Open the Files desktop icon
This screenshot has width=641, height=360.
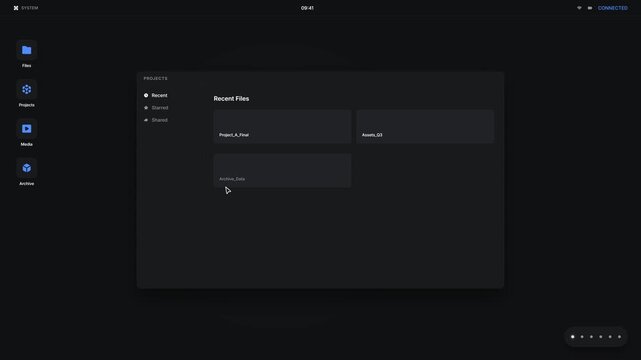[27, 50]
